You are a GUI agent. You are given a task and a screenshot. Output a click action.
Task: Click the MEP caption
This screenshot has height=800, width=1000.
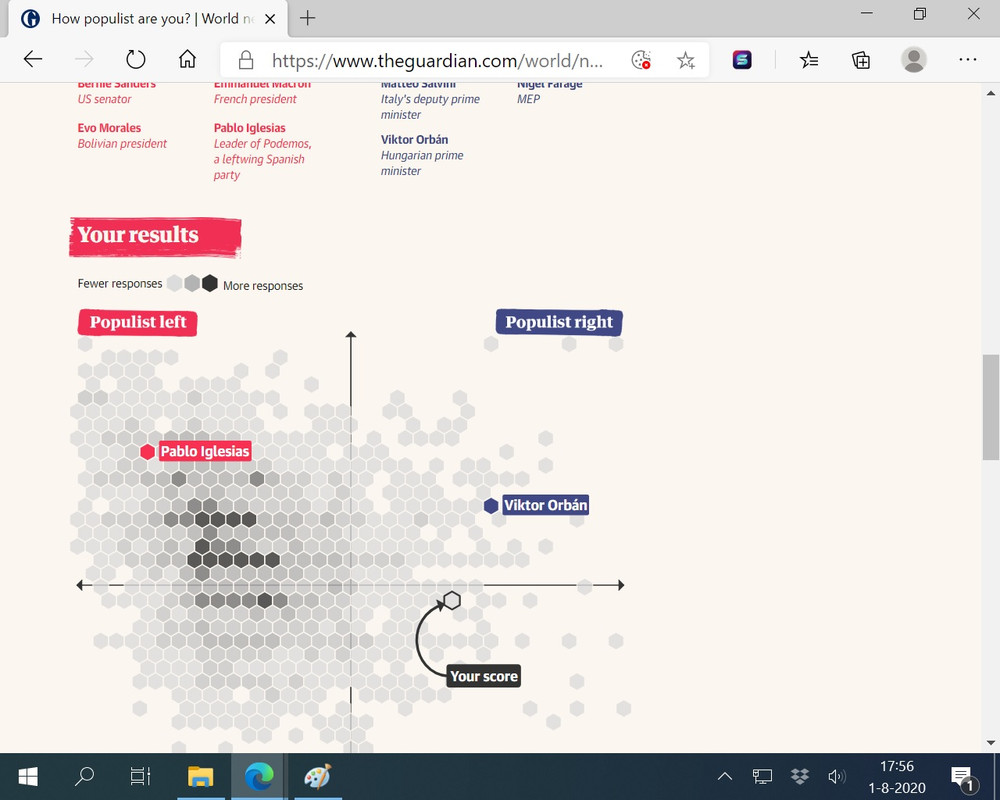click(x=529, y=99)
